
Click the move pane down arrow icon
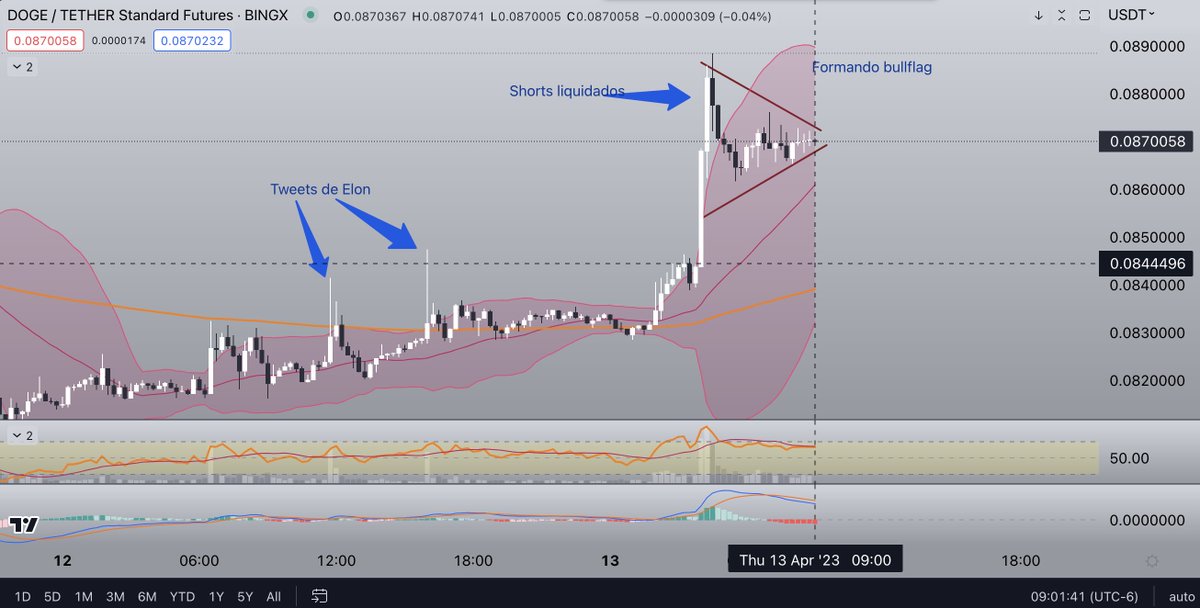[x=1038, y=15]
